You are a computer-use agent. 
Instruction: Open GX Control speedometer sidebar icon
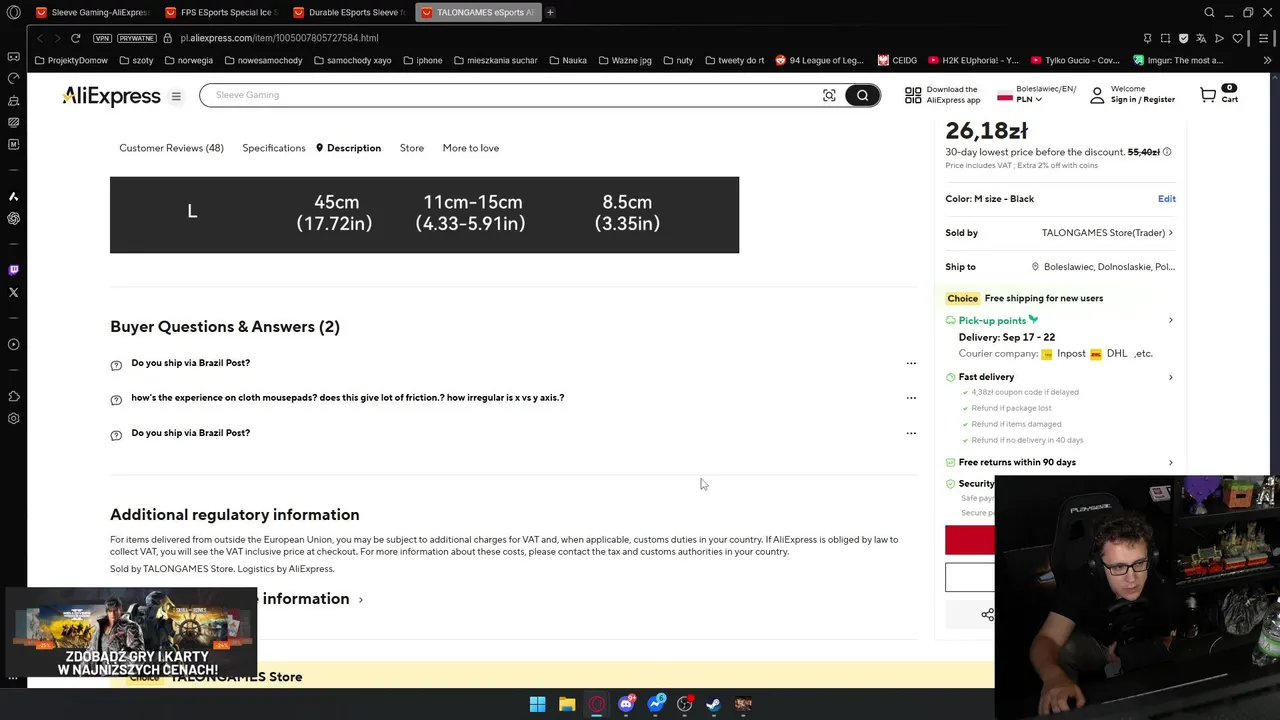(x=13, y=78)
